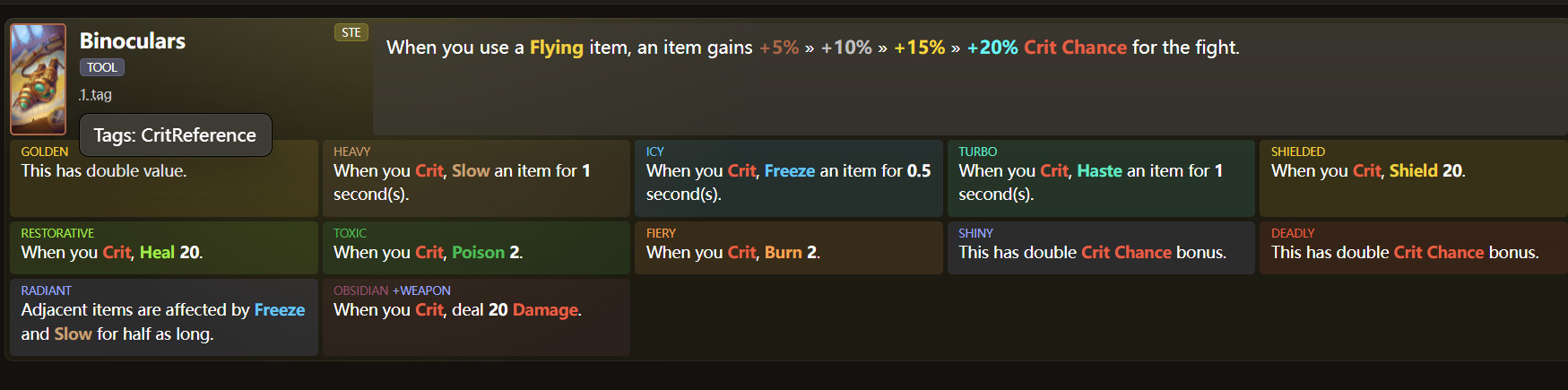
Task: Choose the Fiery enchantment card
Action: point(788,247)
